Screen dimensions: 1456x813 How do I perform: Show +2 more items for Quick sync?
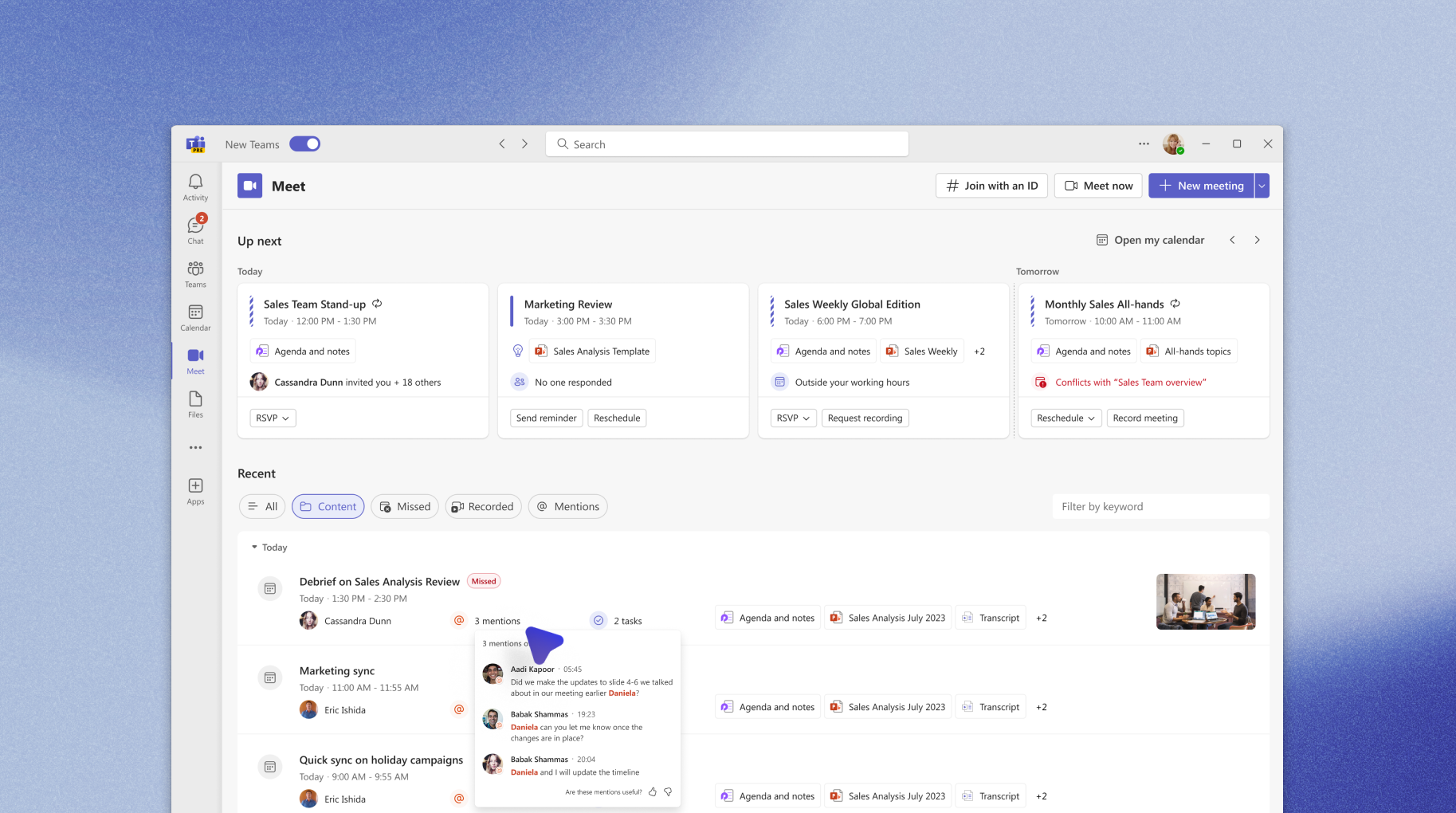click(1042, 796)
